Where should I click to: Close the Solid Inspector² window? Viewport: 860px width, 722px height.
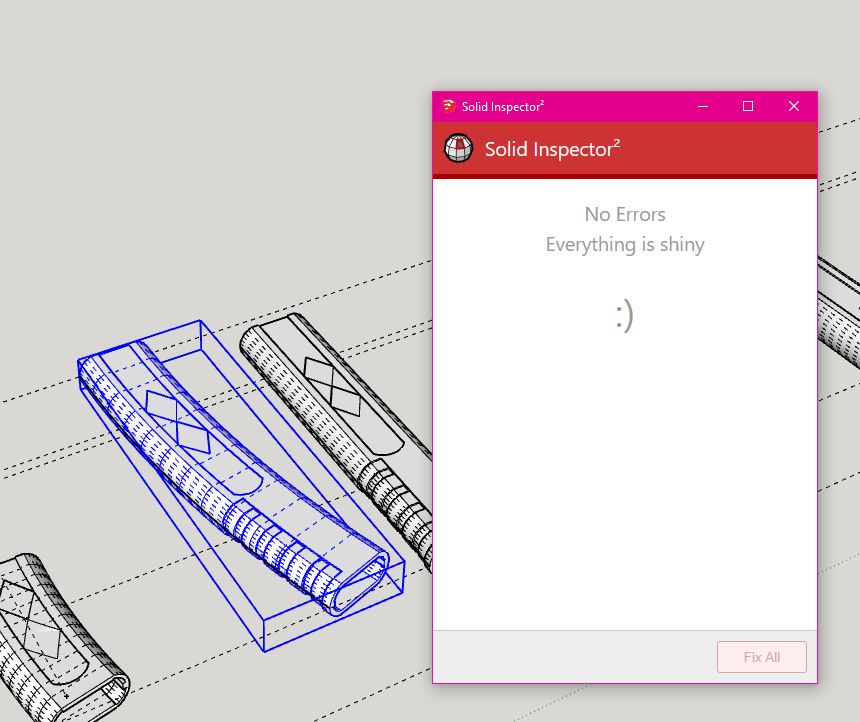point(793,106)
